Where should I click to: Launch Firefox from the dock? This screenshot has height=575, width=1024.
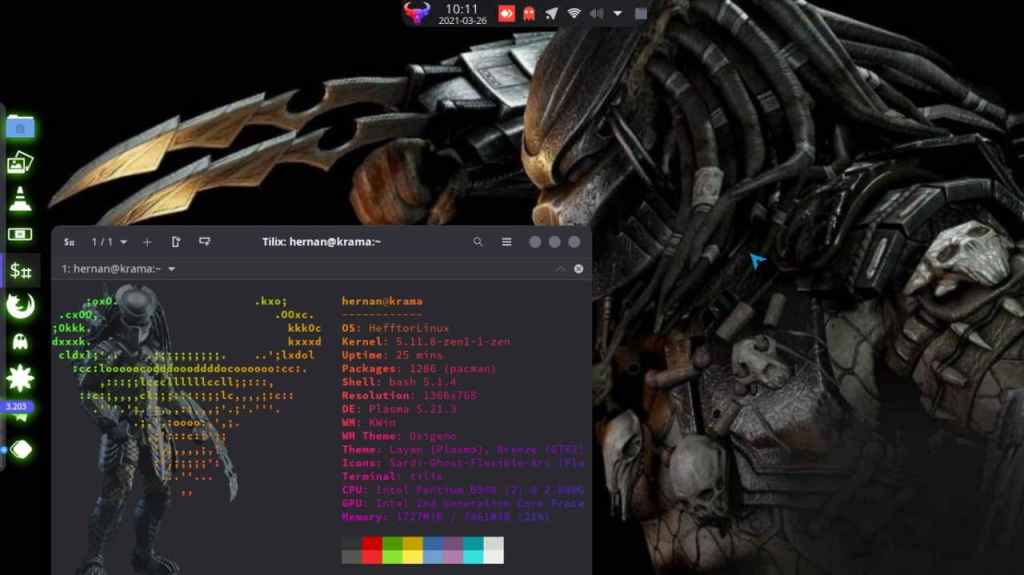click(21, 306)
